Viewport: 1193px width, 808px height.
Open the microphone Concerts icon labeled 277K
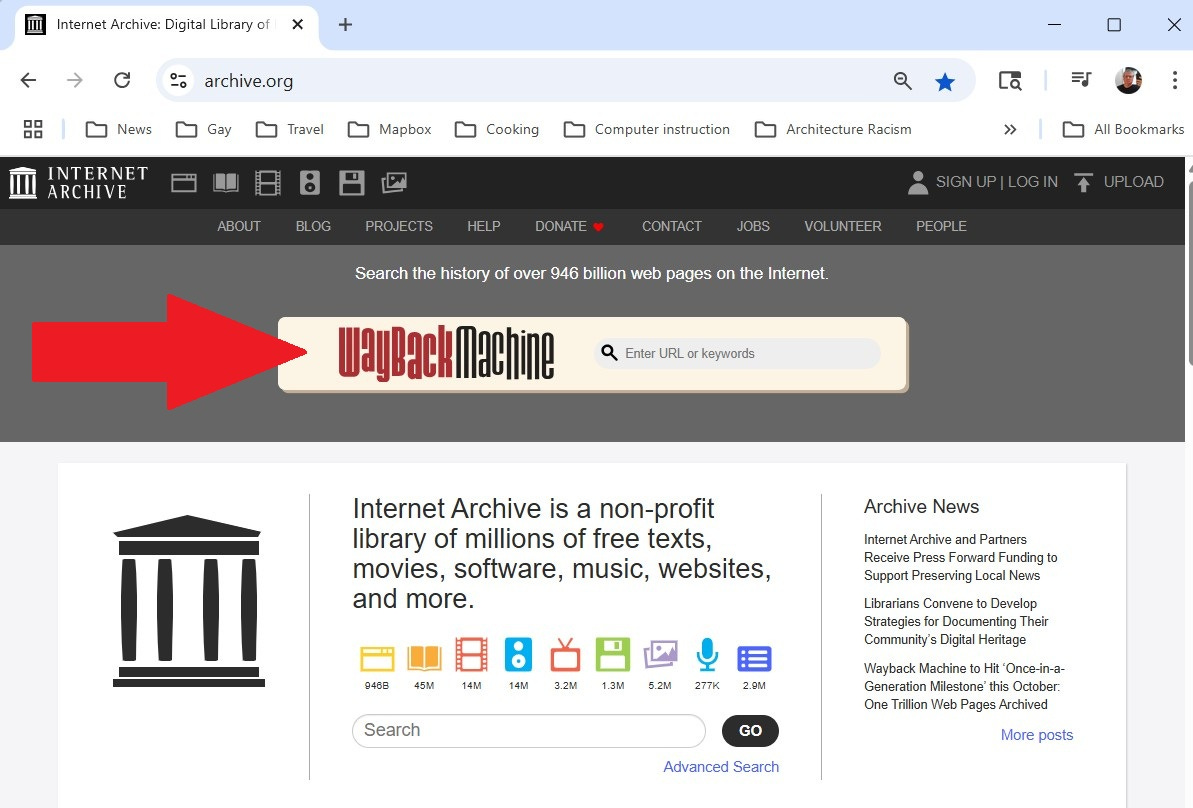pyautogui.click(x=707, y=654)
